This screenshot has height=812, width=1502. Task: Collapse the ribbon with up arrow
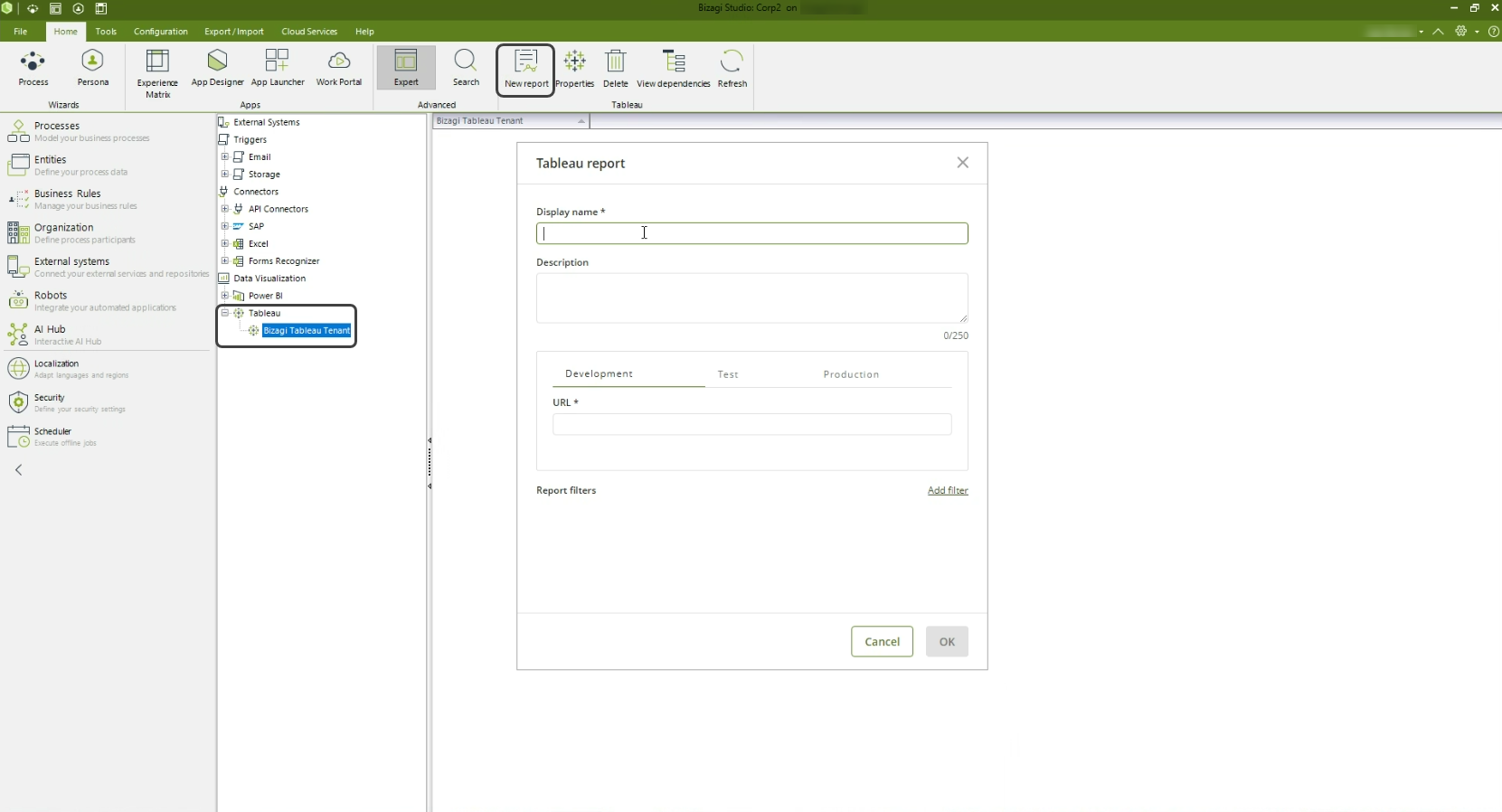[1438, 32]
